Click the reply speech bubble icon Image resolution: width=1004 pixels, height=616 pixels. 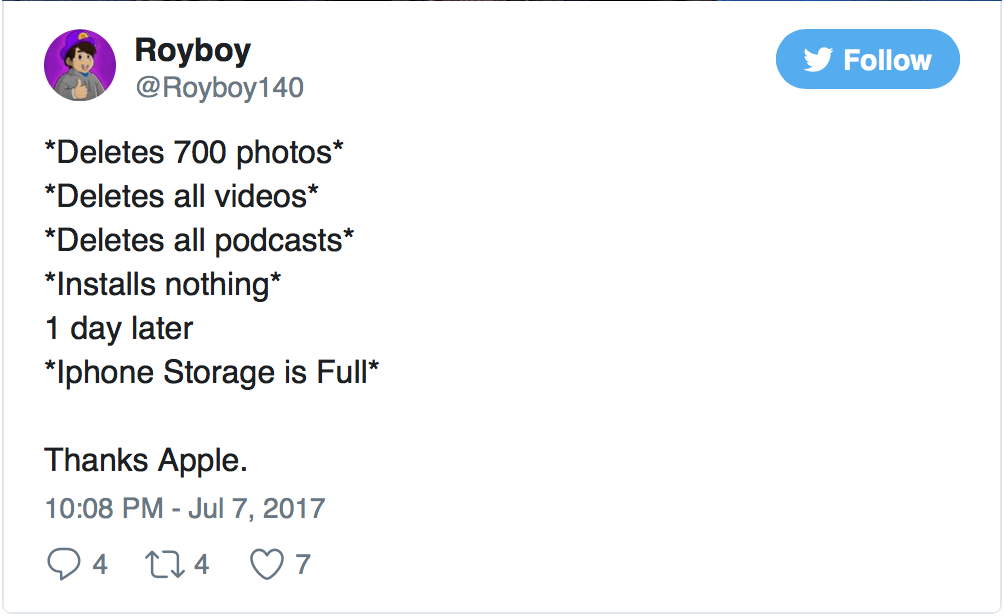(x=63, y=564)
